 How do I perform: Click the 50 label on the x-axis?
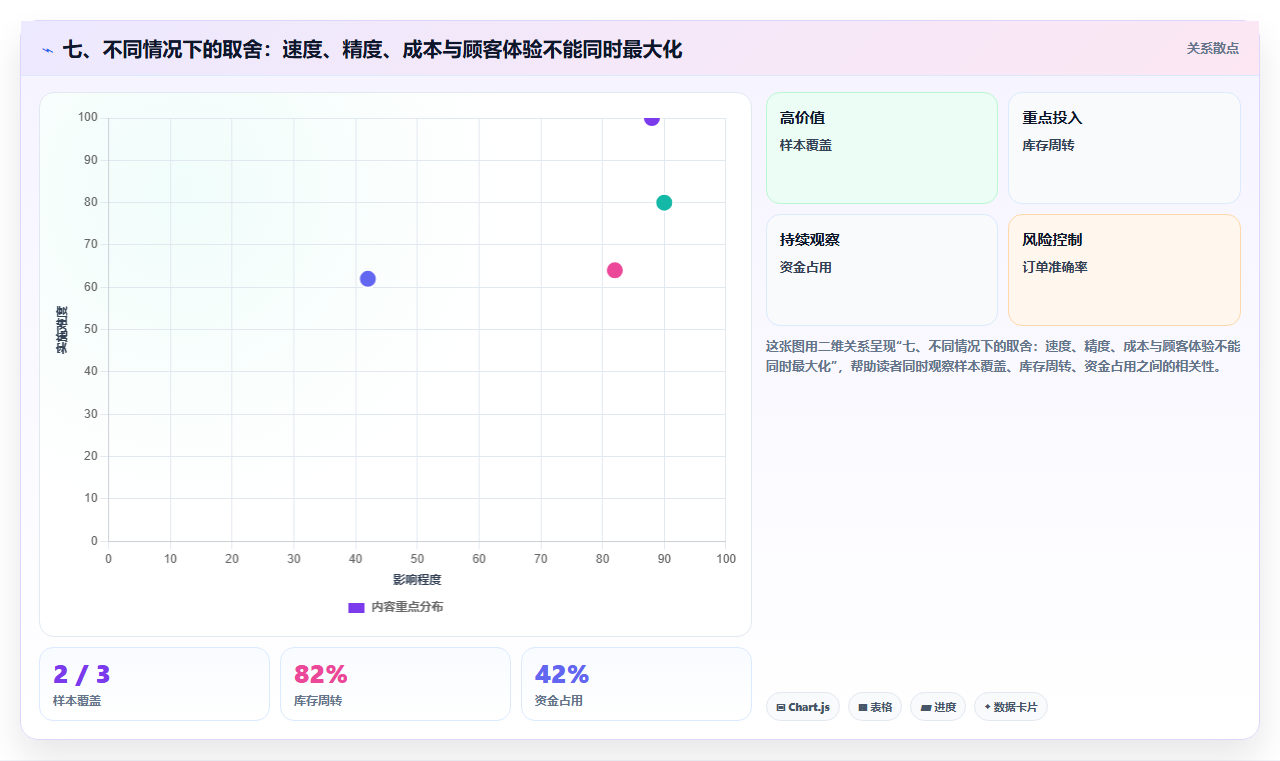click(x=417, y=558)
